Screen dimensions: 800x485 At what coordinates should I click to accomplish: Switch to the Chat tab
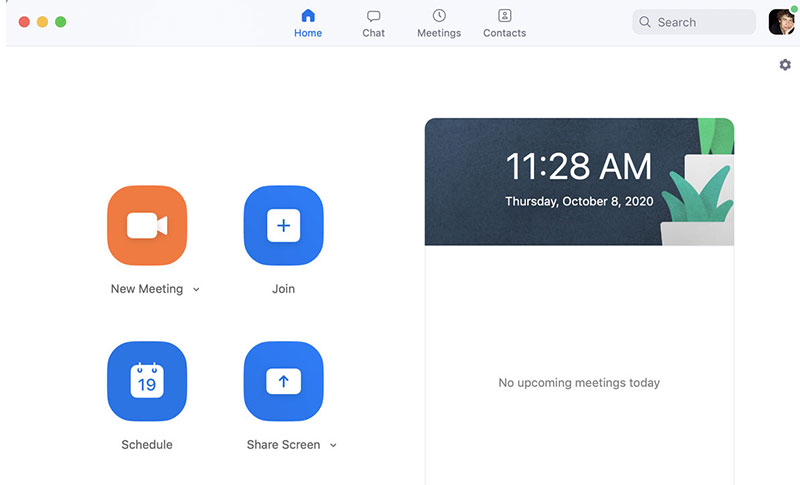click(373, 23)
